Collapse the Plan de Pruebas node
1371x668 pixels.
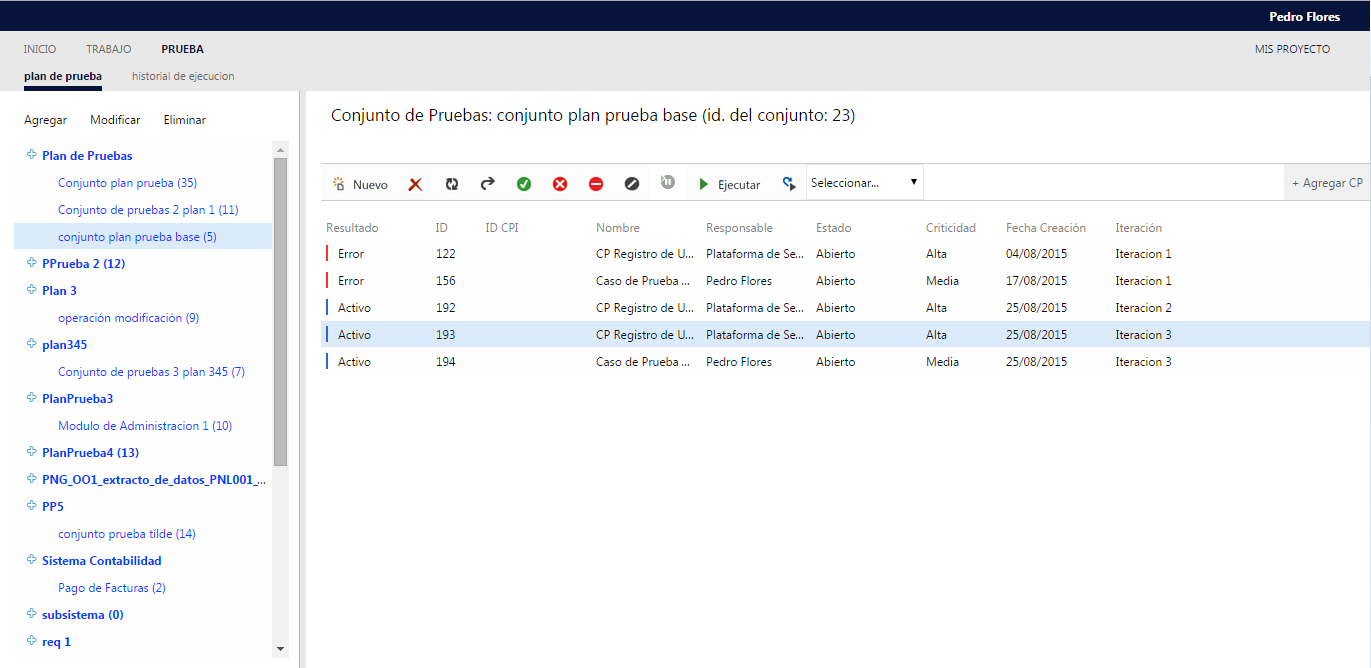[x=31, y=156]
